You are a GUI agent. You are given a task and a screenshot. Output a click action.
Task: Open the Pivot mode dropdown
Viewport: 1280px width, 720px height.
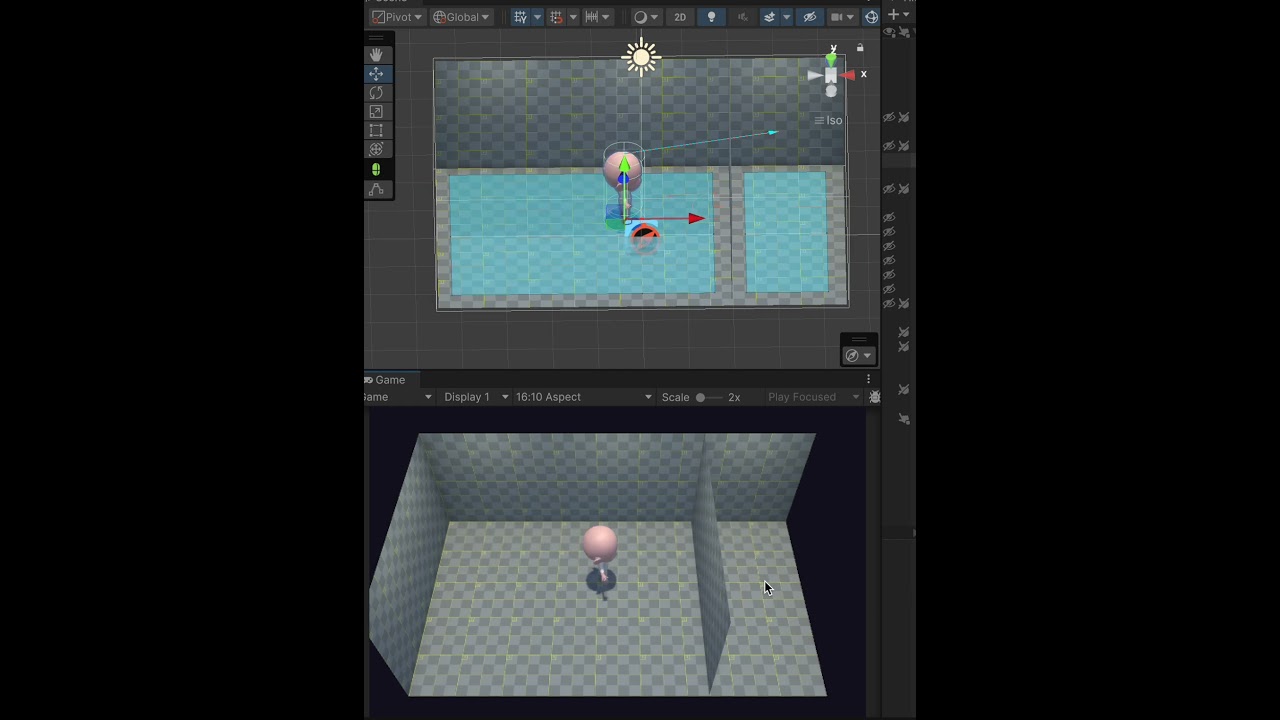point(396,17)
